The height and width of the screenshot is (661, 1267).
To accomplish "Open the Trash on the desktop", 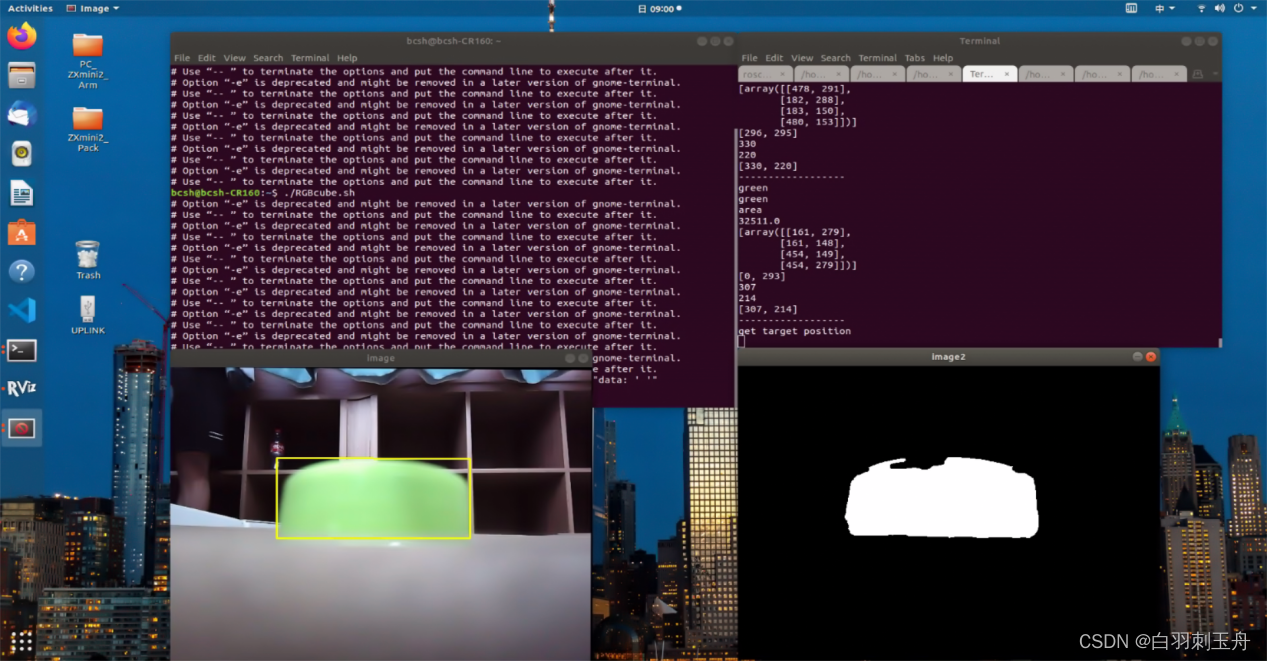I will [x=88, y=259].
